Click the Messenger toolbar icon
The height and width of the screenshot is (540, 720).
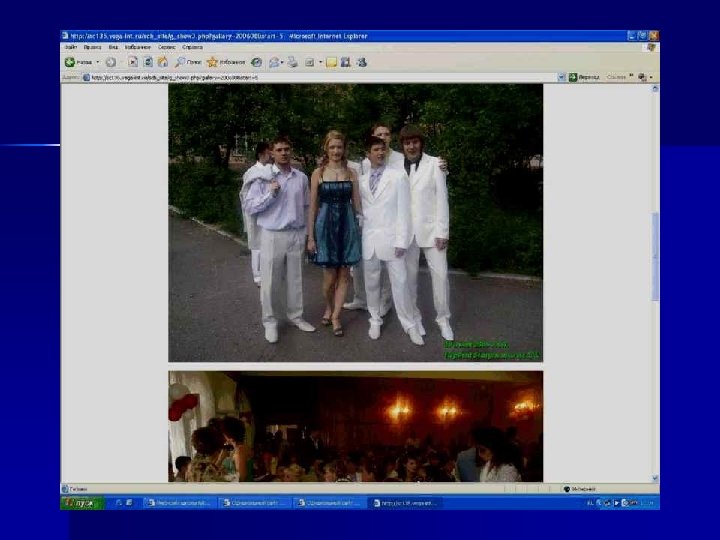click(x=362, y=62)
